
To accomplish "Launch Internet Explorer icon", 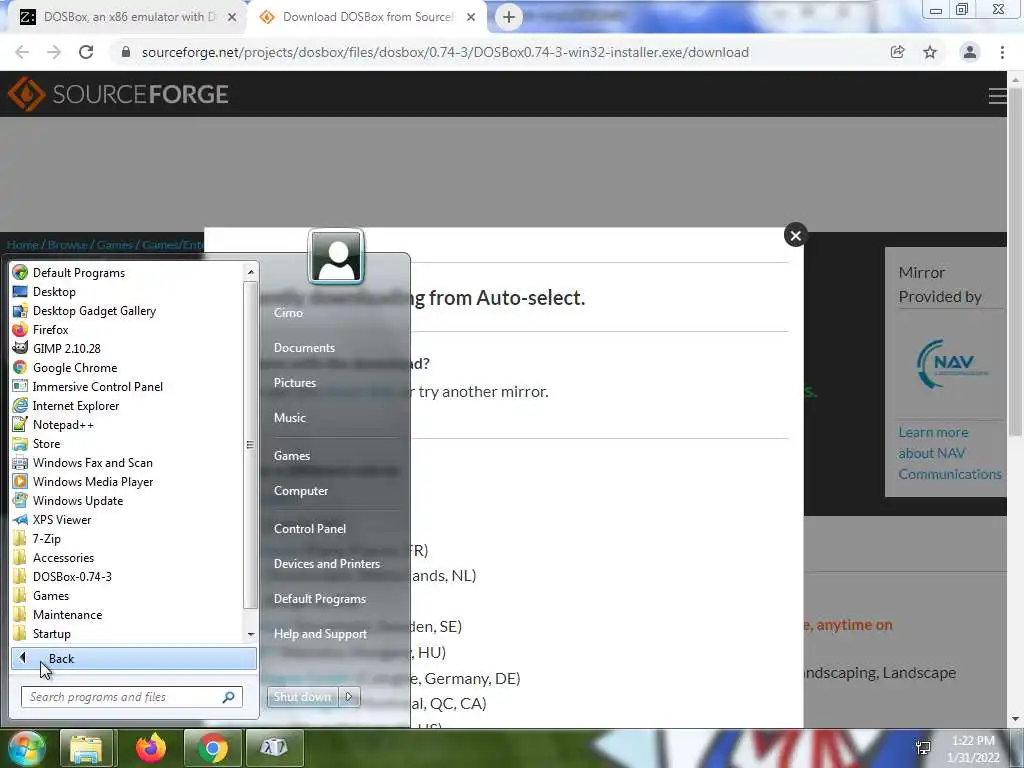I will (x=20, y=405).
